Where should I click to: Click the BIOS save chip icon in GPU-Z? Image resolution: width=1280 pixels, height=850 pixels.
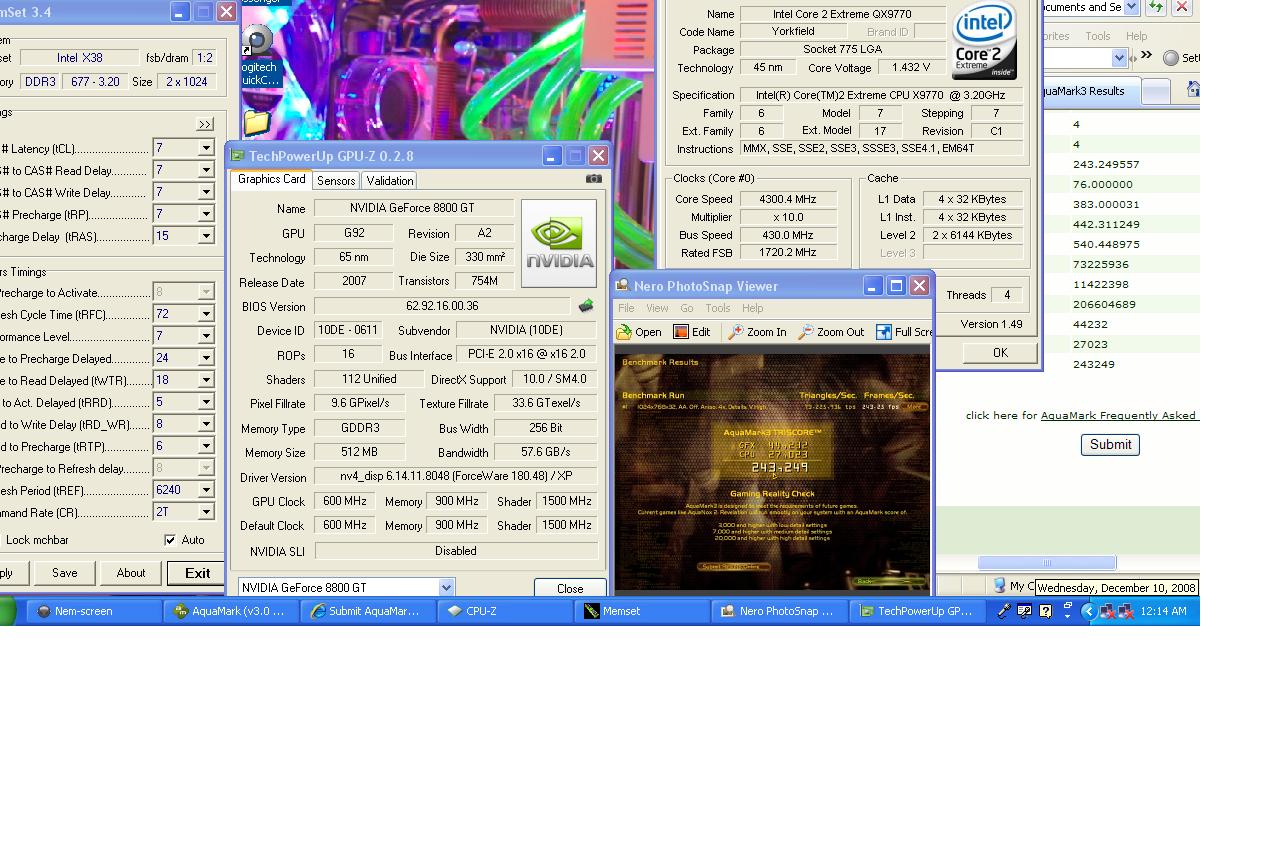point(586,306)
